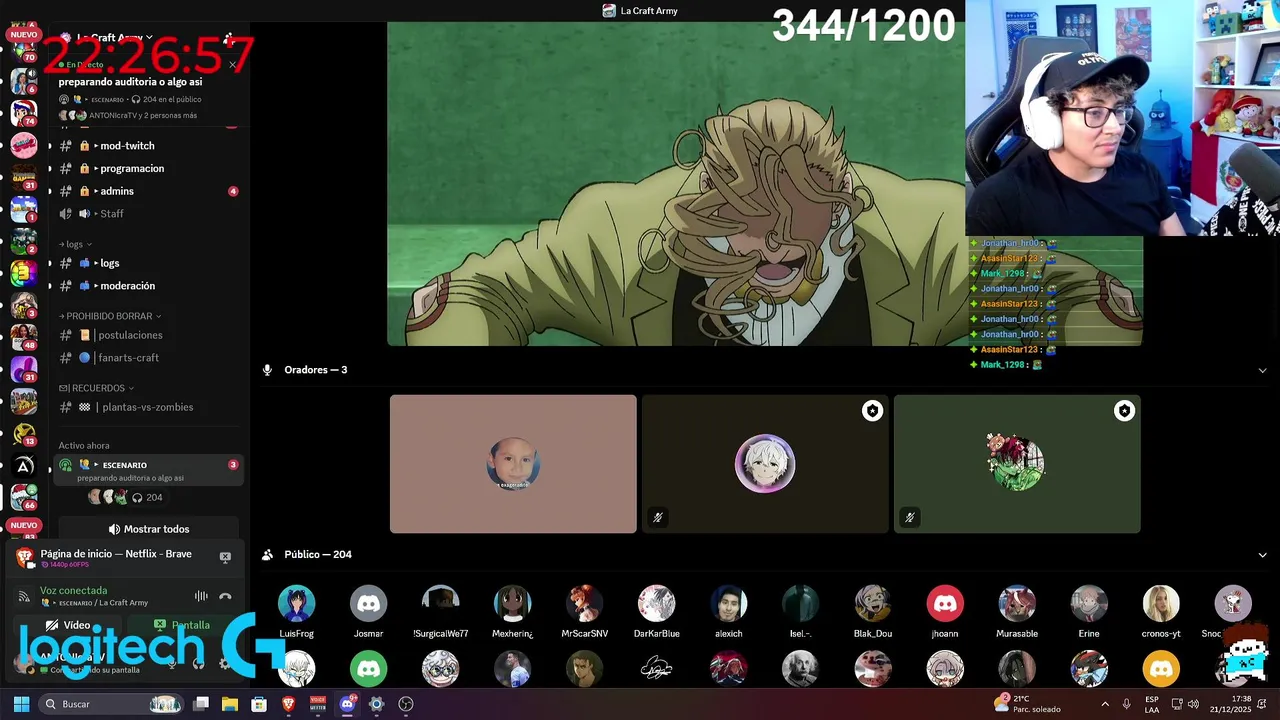Screen dimensions: 1280x720
Task: Open noise suppression waveform icon
Action: [201, 596]
